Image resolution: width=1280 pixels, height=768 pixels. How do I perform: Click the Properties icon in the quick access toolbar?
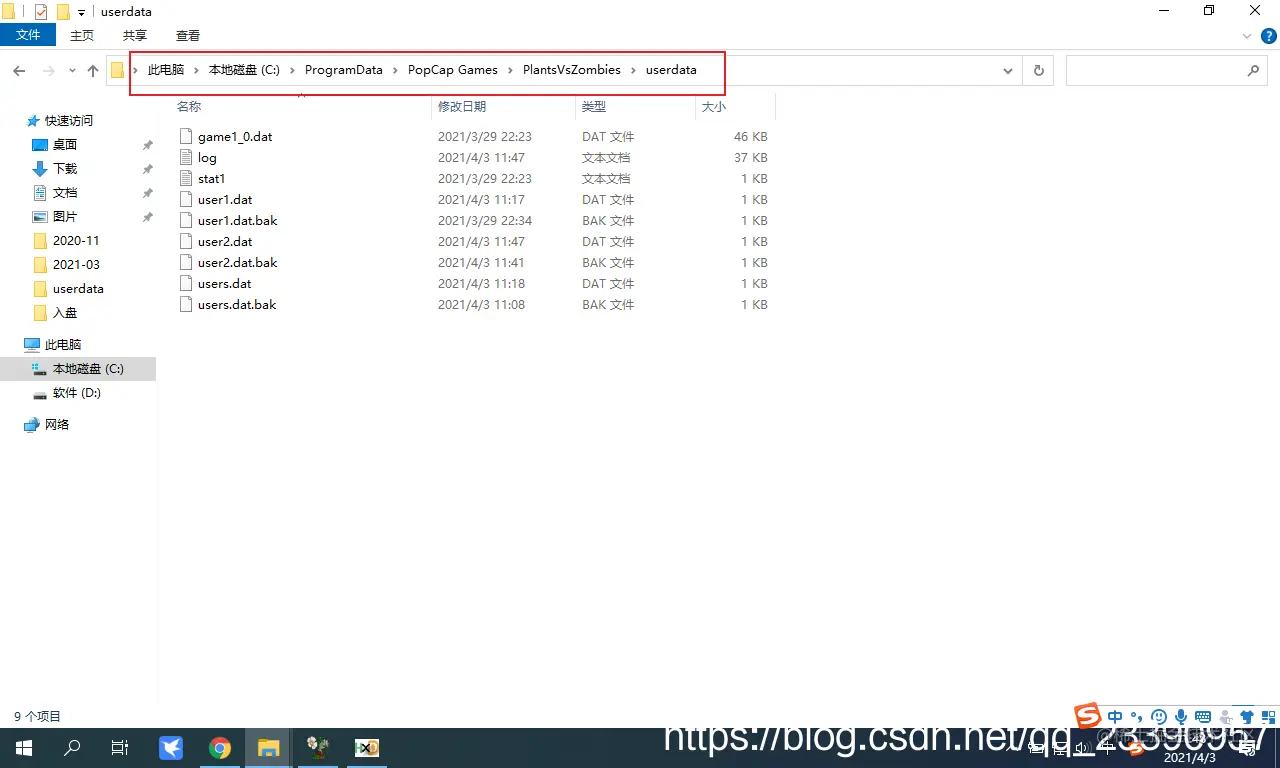pyautogui.click(x=41, y=12)
